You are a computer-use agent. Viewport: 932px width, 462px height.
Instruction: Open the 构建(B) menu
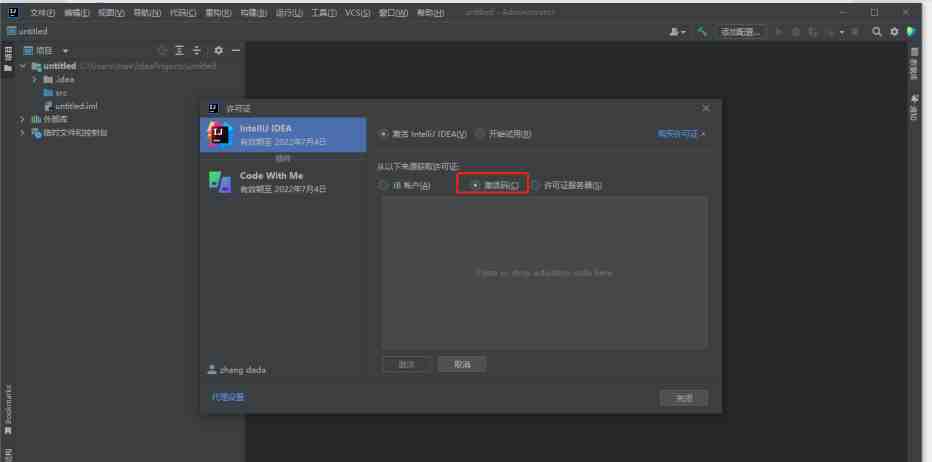coord(253,12)
